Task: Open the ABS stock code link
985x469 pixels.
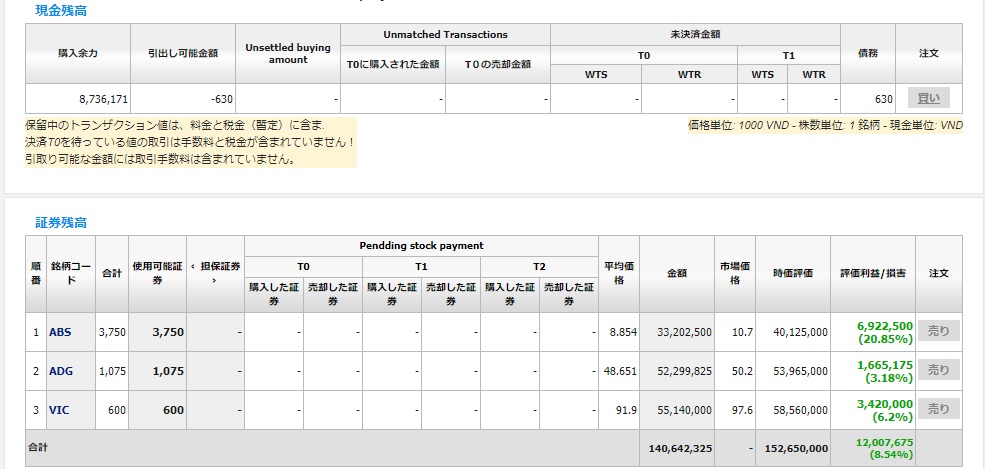Action: pos(60,332)
